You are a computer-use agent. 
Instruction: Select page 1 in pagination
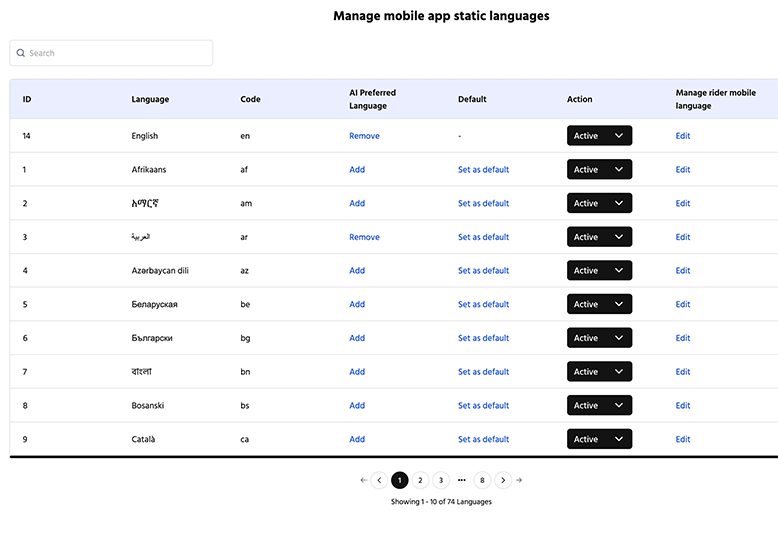pos(399,480)
